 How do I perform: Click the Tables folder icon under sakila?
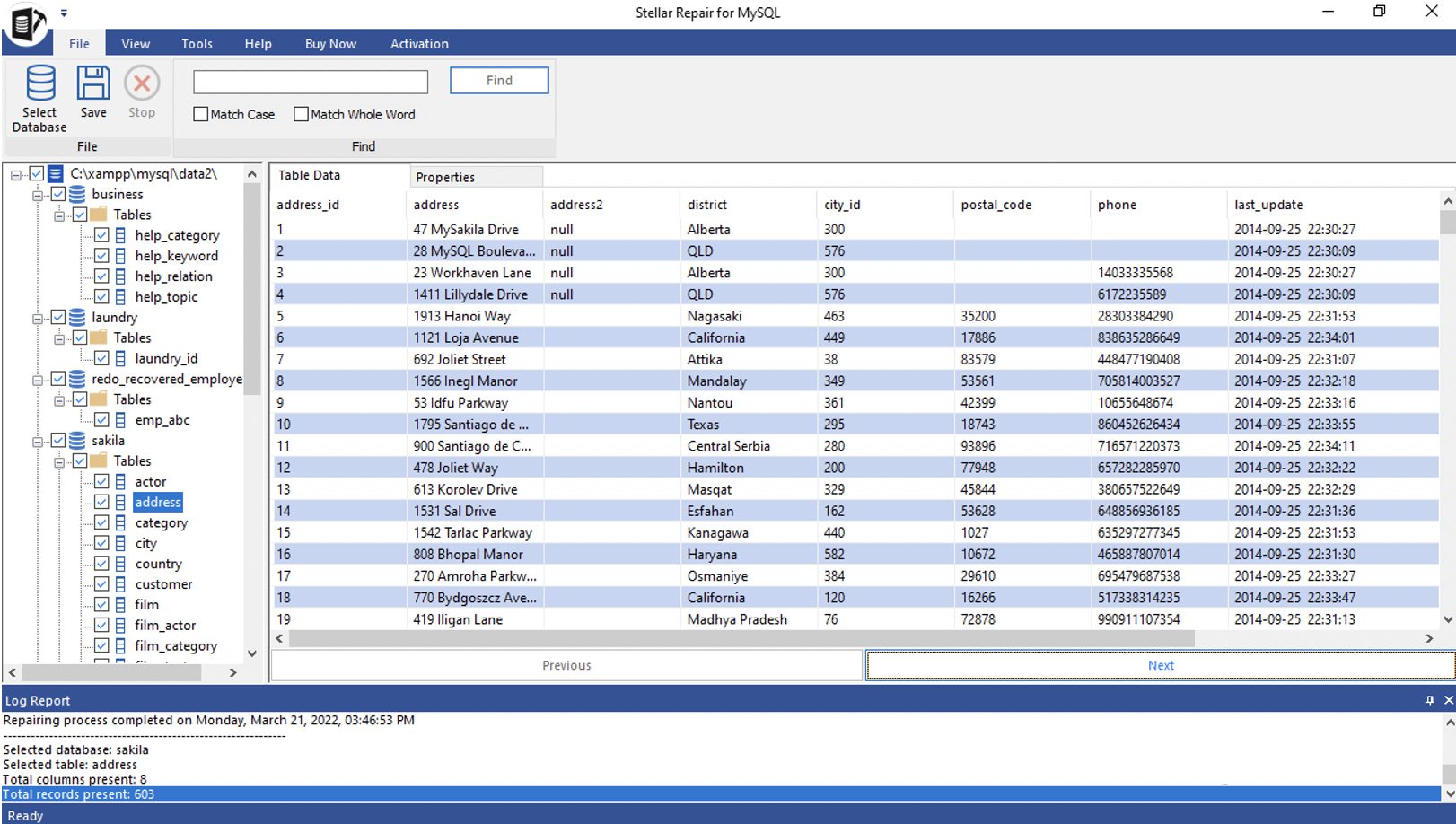click(99, 460)
